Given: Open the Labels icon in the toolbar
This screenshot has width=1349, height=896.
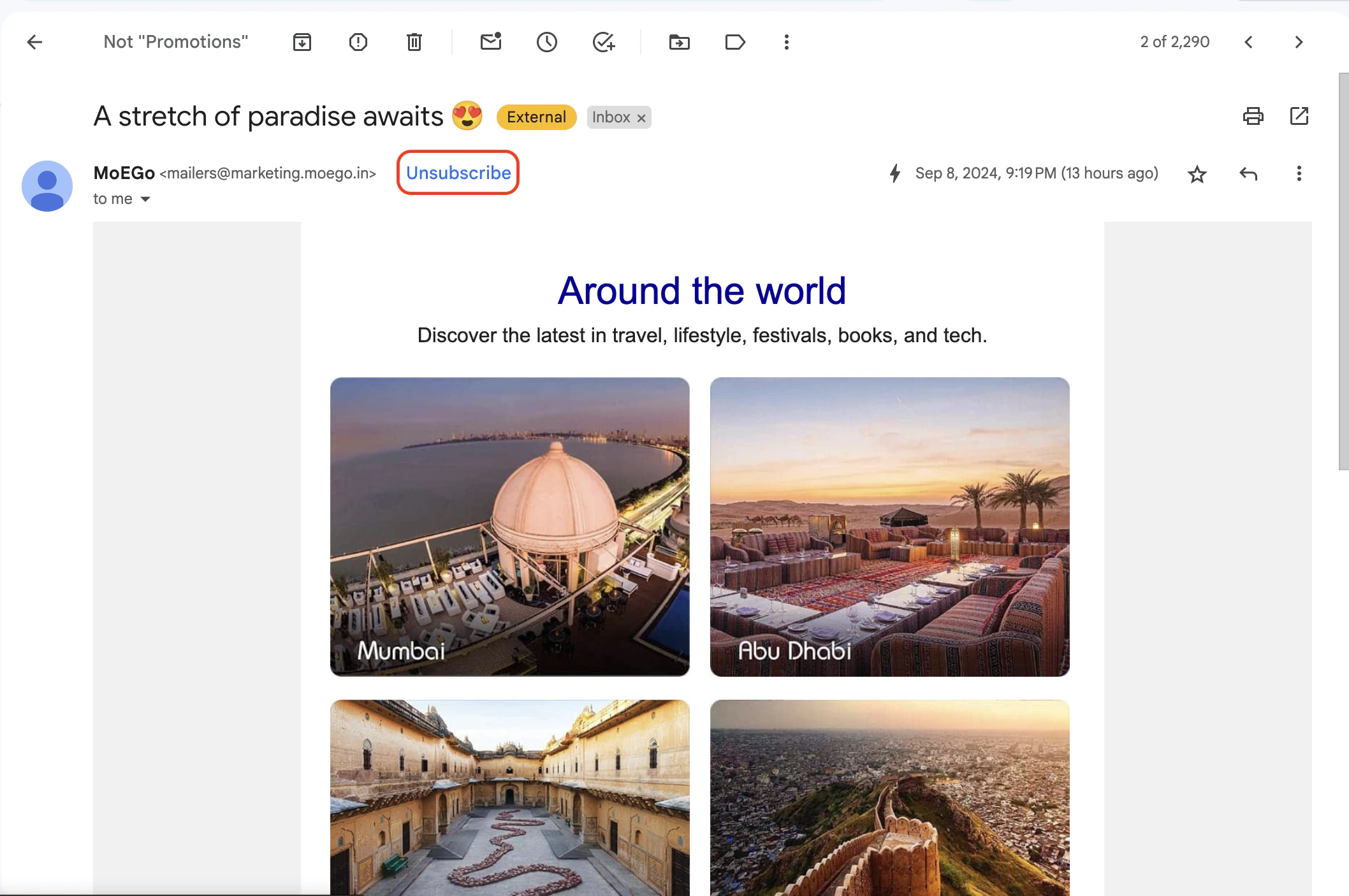Looking at the screenshot, I should (x=735, y=42).
